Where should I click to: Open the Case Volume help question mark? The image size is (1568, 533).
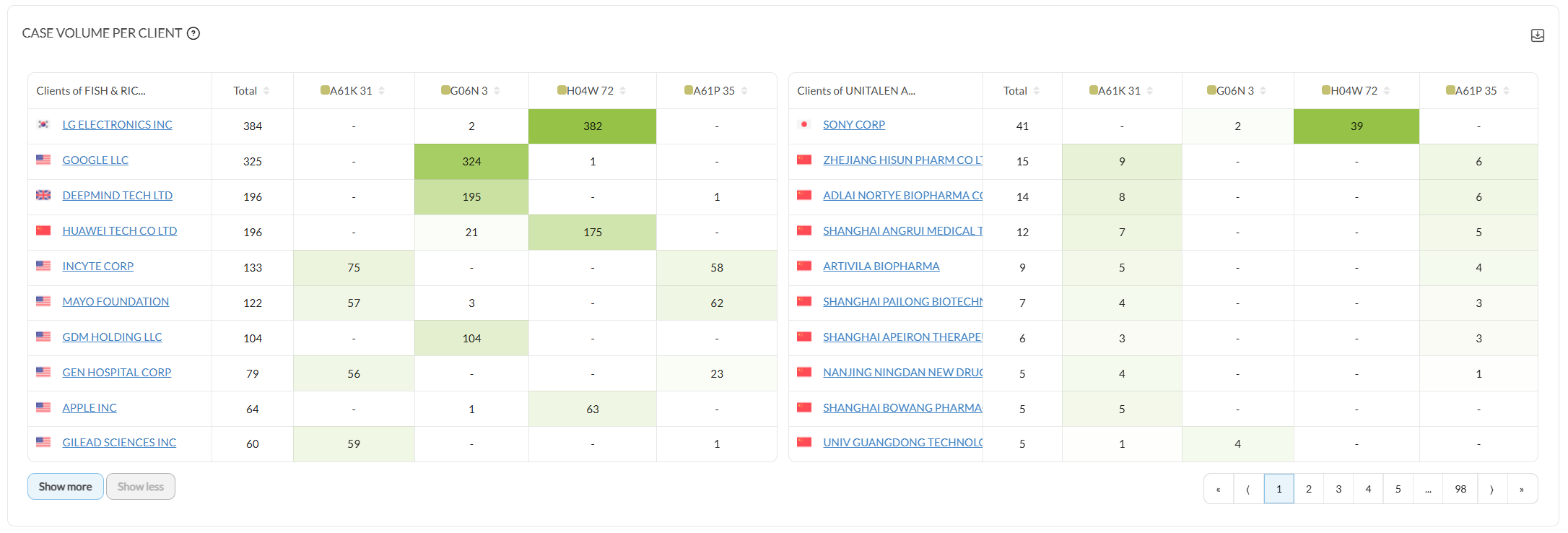193,33
